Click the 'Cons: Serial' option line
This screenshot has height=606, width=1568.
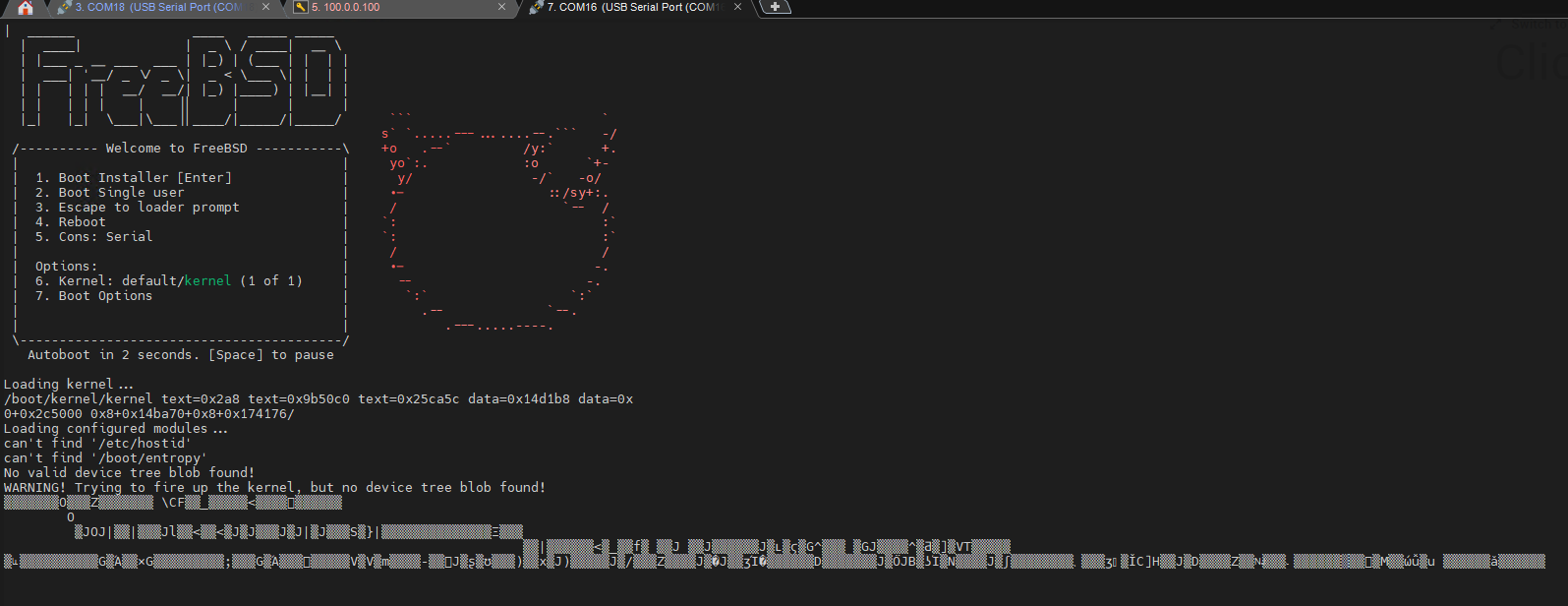pos(94,237)
